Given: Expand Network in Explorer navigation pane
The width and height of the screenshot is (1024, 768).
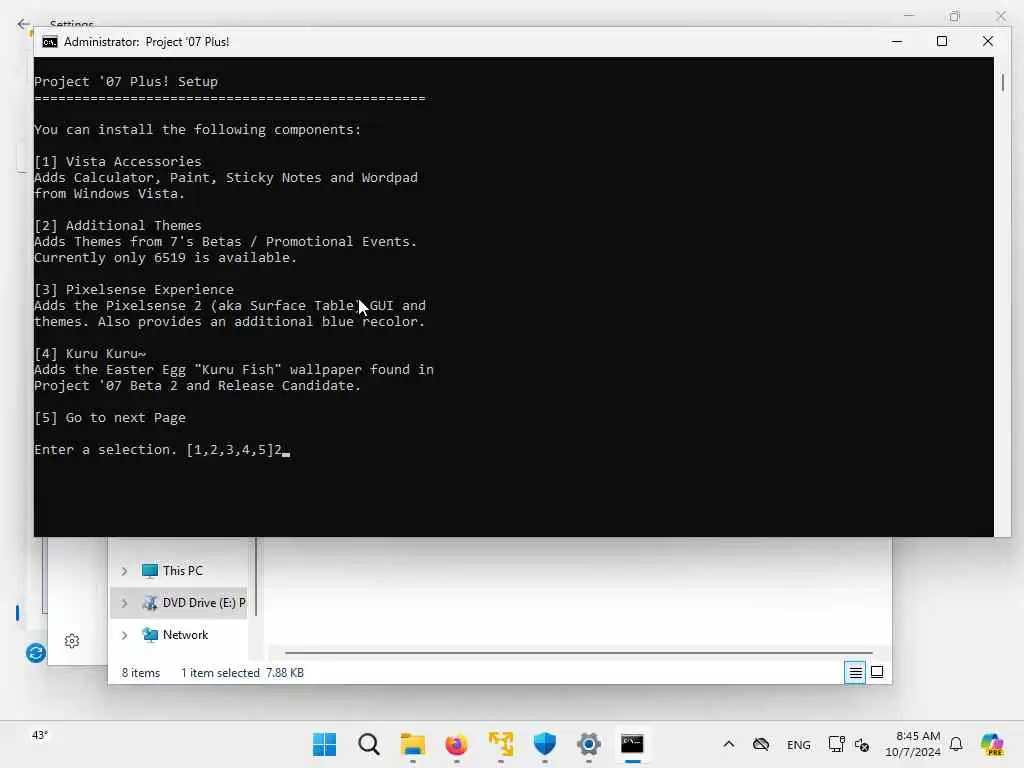Looking at the screenshot, I should 124,635.
